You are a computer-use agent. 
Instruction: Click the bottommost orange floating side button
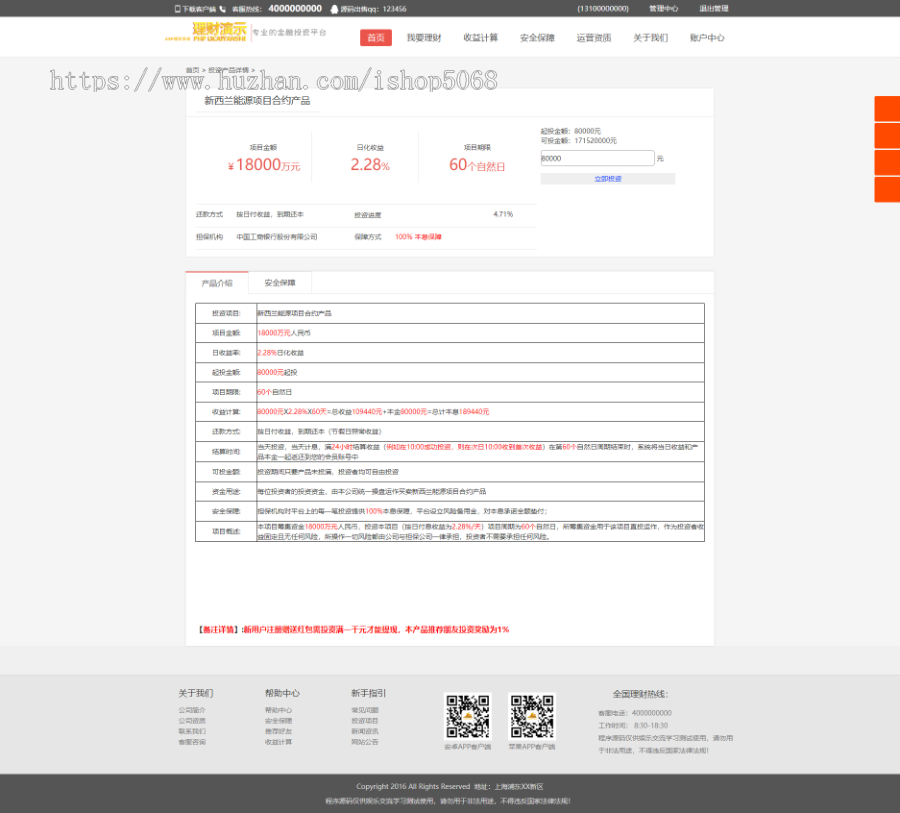(887, 189)
